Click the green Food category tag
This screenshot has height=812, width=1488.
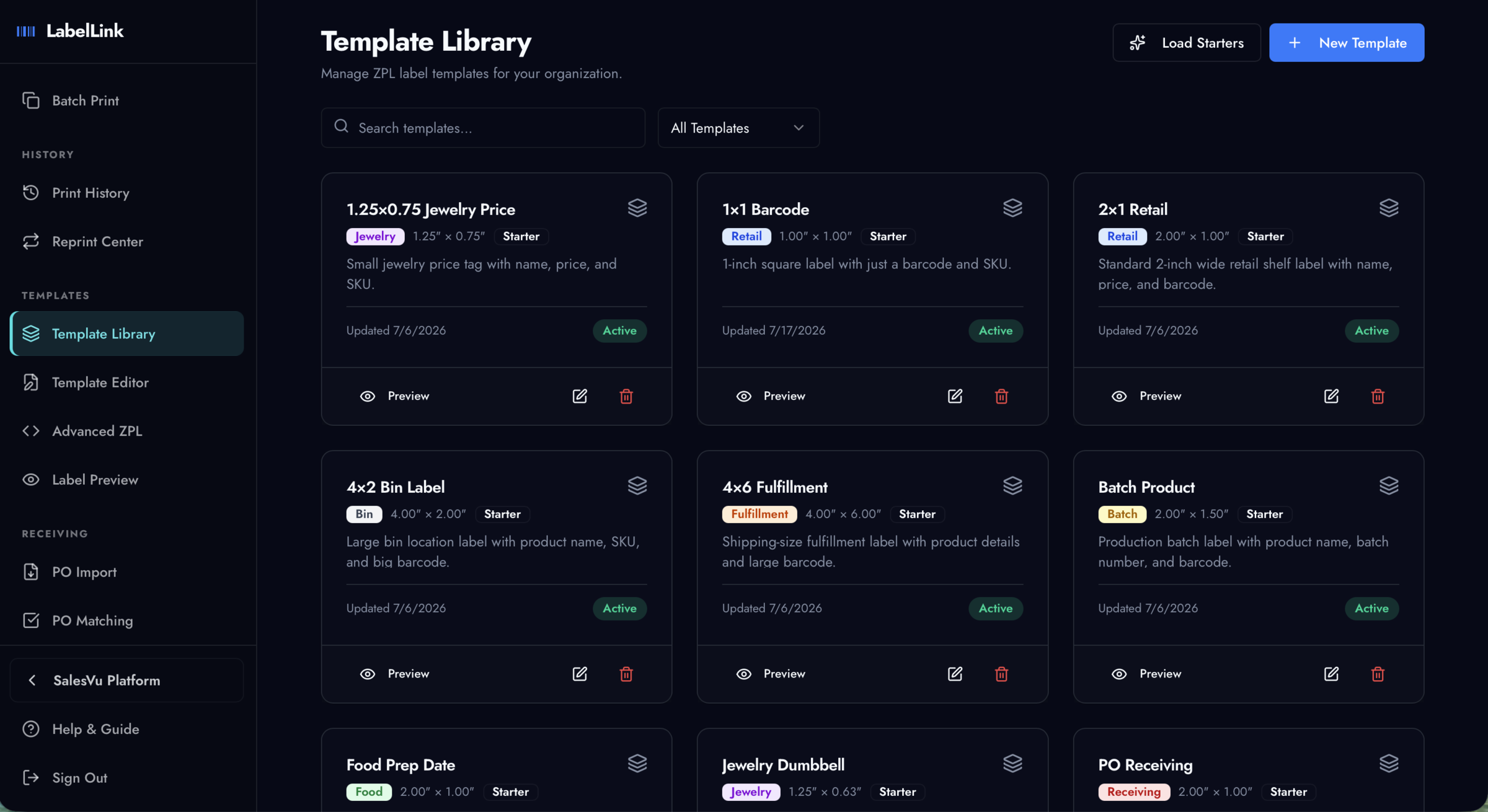click(x=369, y=792)
